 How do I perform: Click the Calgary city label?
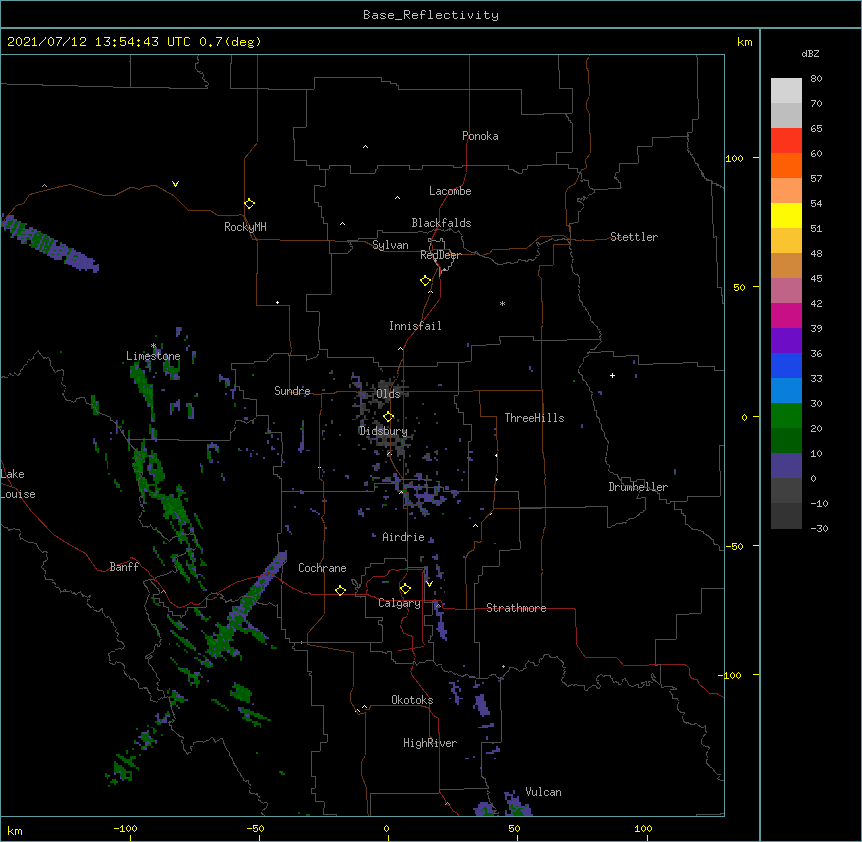pyautogui.click(x=399, y=603)
